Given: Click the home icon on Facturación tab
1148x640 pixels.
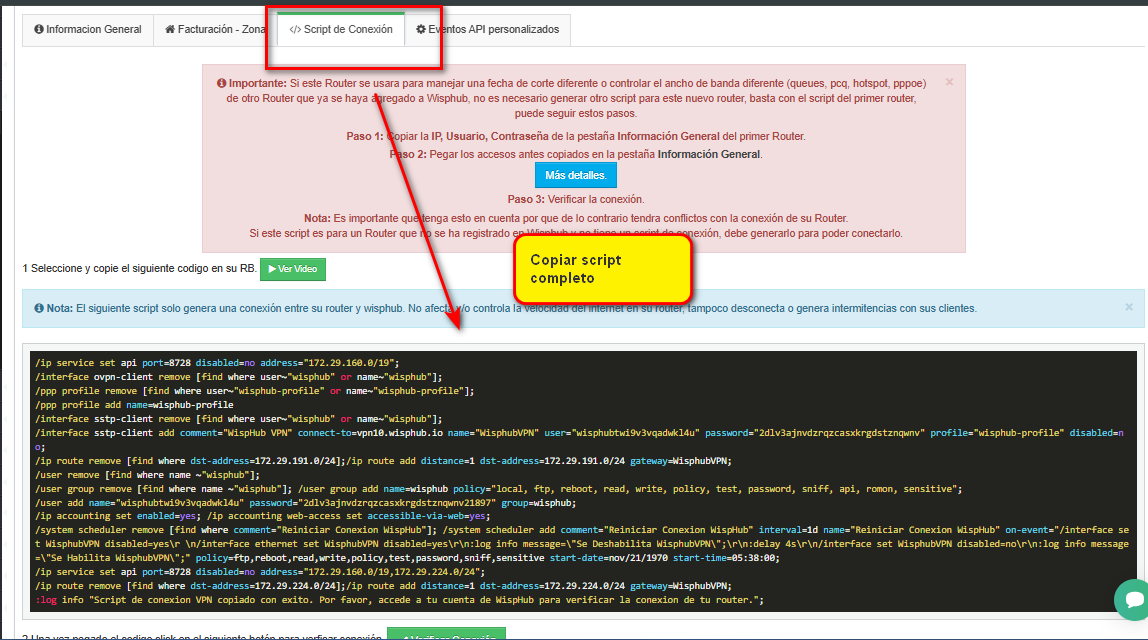Looking at the screenshot, I should click(x=170, y=30).
